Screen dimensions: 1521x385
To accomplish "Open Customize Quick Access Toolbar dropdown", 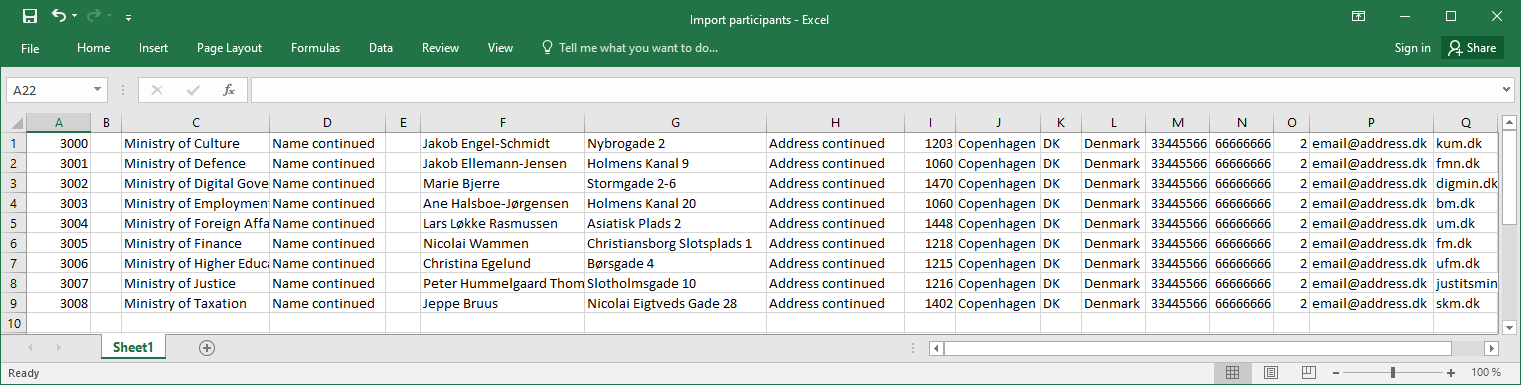I will 129,18.
